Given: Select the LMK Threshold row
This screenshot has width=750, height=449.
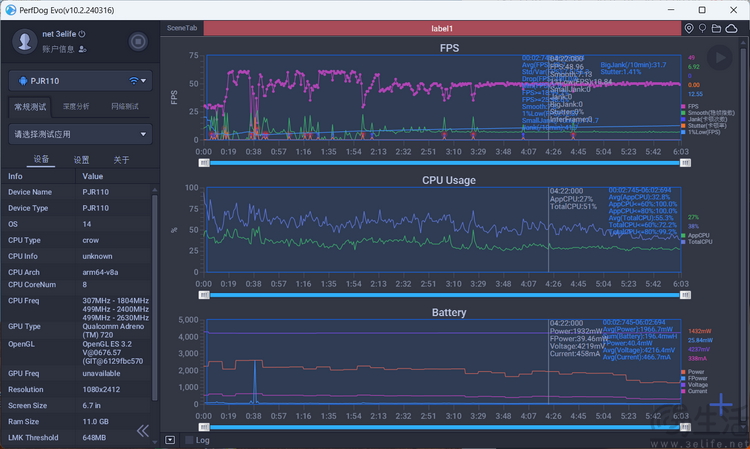Looking at the screenshot, I should coord(77,438).
